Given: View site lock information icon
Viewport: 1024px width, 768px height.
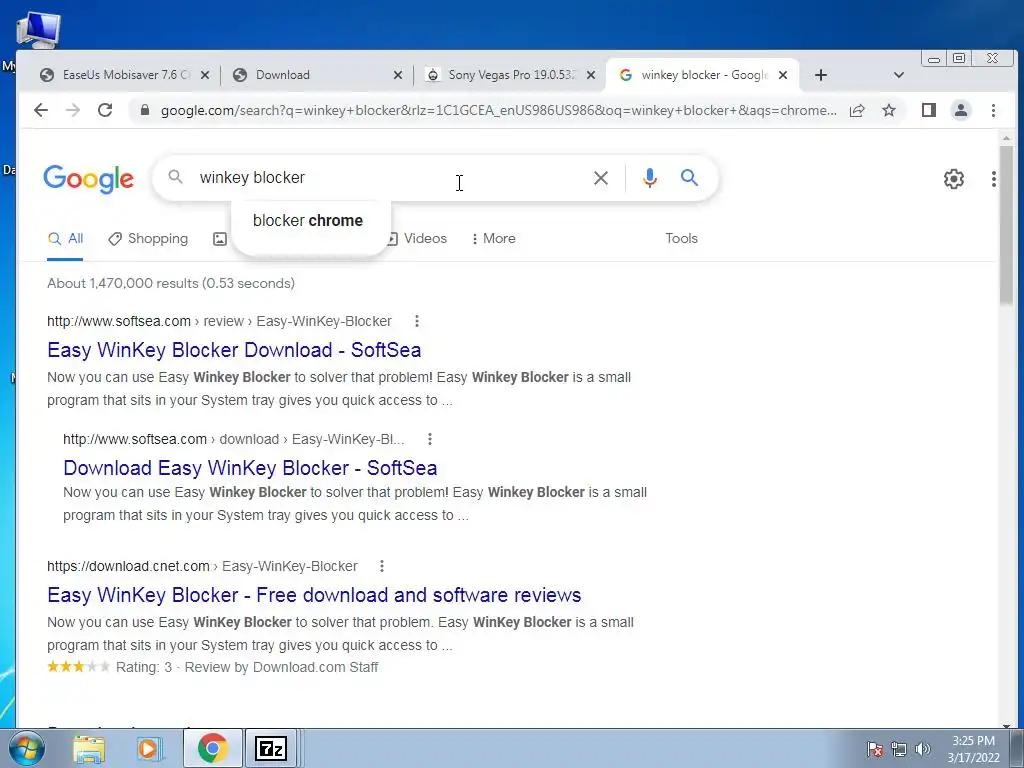Looking at the screenshot, I should (145, 110).
